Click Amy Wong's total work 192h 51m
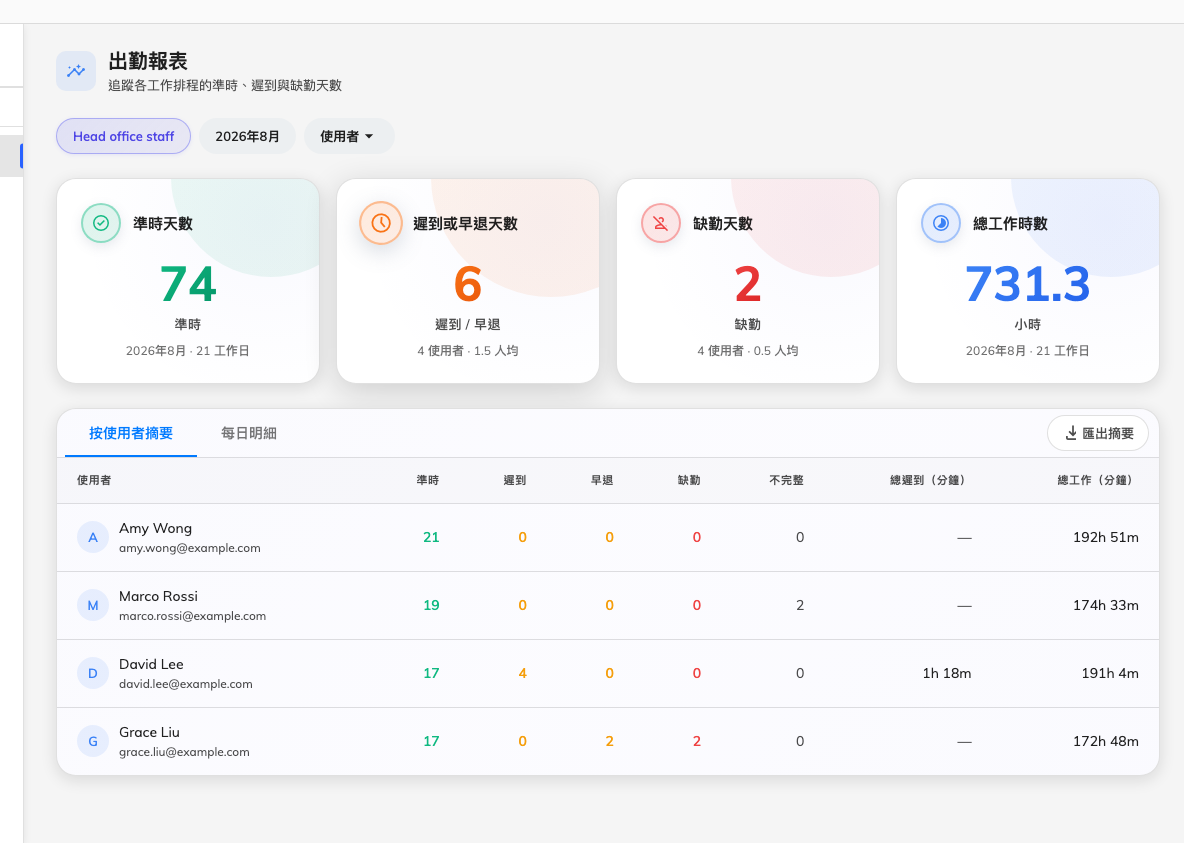 click(1105, 538)
